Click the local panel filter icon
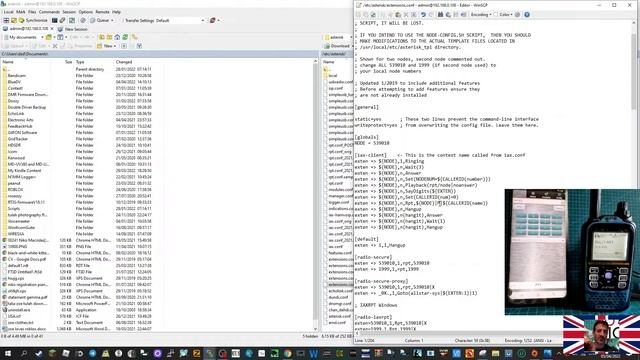Screen dimensions: 640x360 click(x=60, y=37)
